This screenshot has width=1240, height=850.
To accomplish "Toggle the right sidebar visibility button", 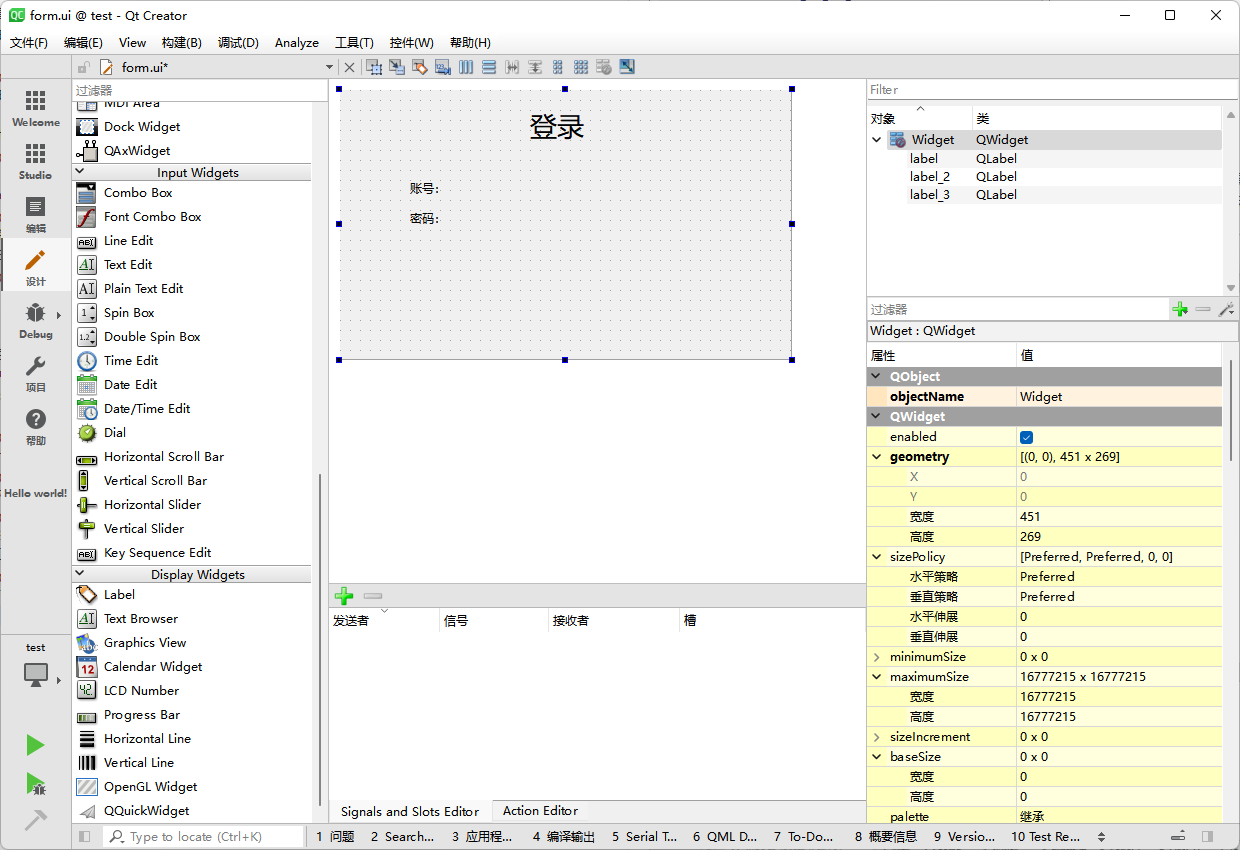I will (1208, 836).
